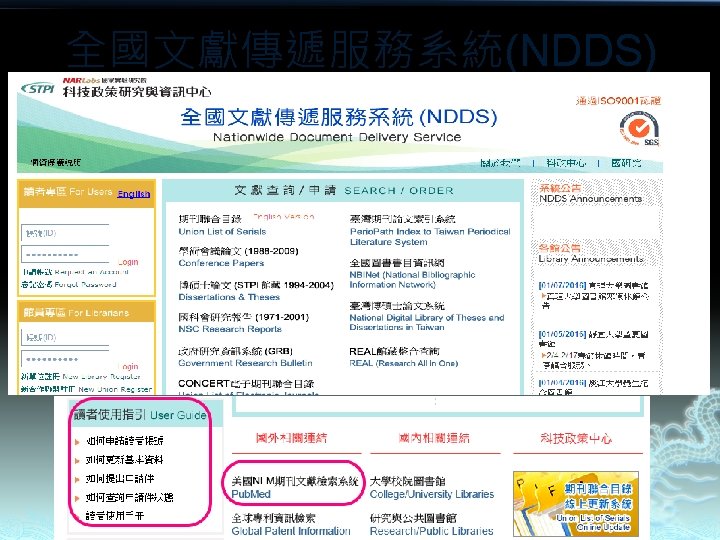Click the 國研院 header navigation link

point(626,163)
